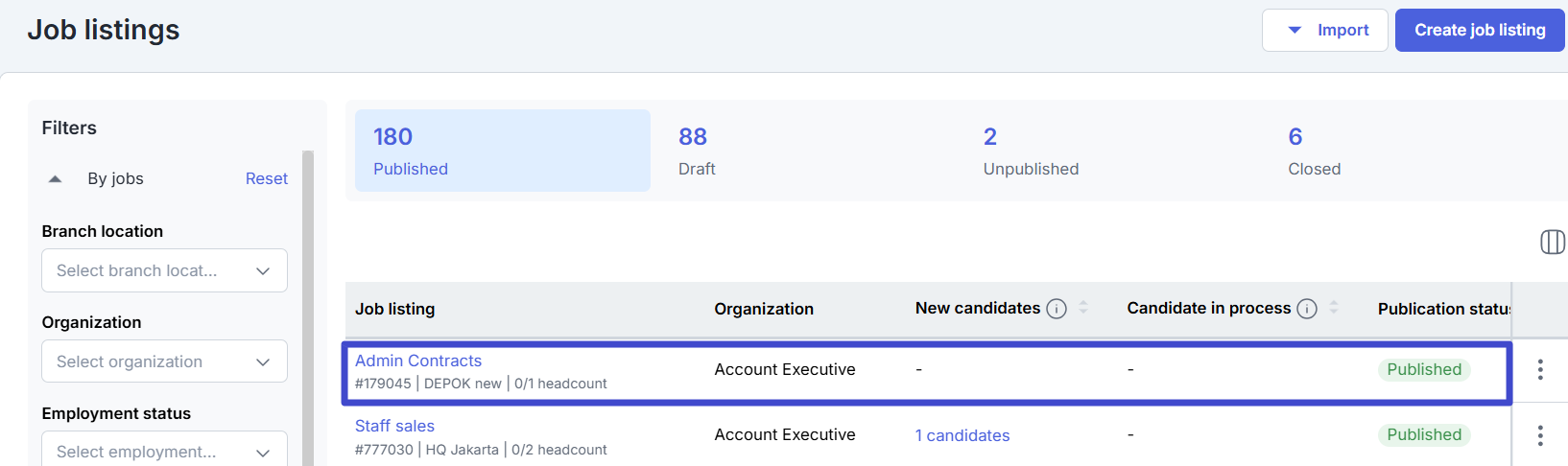The image size is (1568, 466).
Task: Click Create job listing button
Action: pyautogui.click(x=1479, y=30)
